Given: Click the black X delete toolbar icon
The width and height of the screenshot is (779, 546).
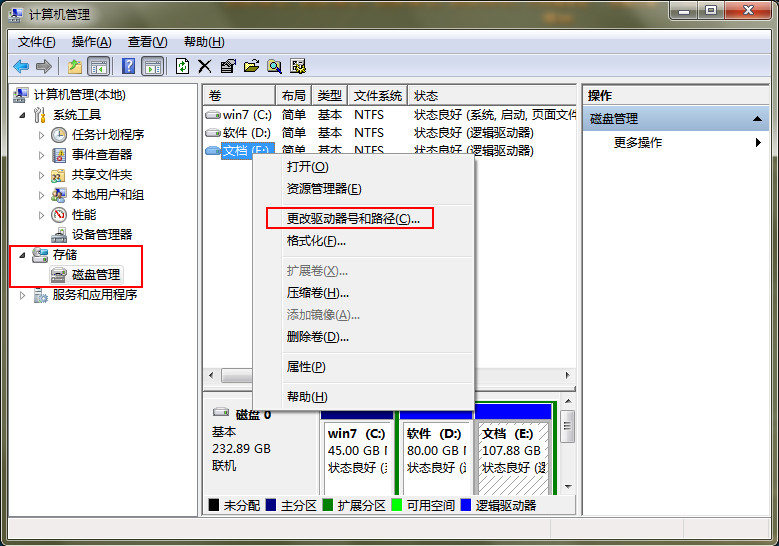Looking at the screenshot, I should click(x=205, y=66).
